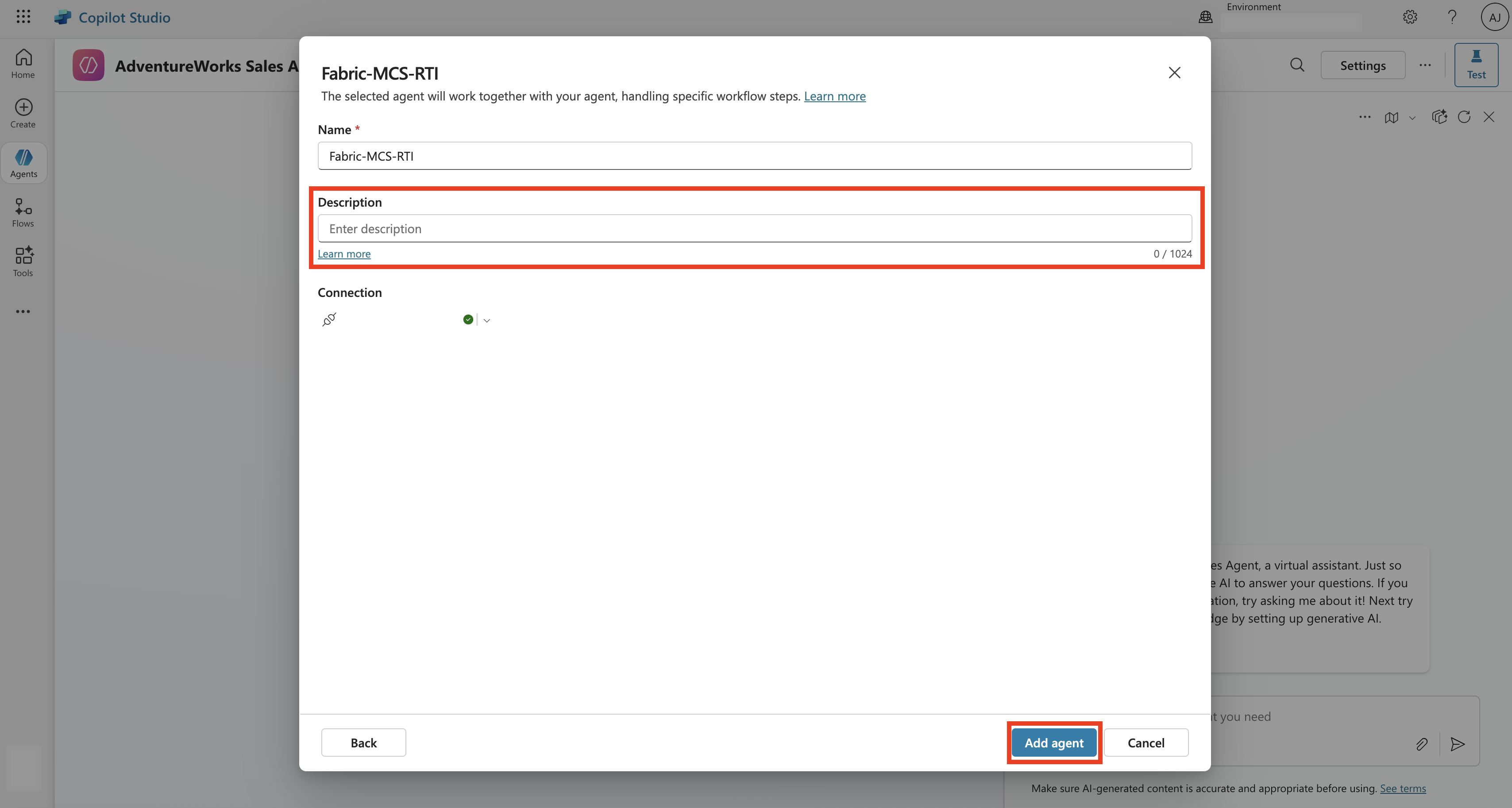The width and height of the screenshot is (1512, 808).
Task: Expand the connection dropdown chevron
Action: pyautogui.click(x=486, y=320)
